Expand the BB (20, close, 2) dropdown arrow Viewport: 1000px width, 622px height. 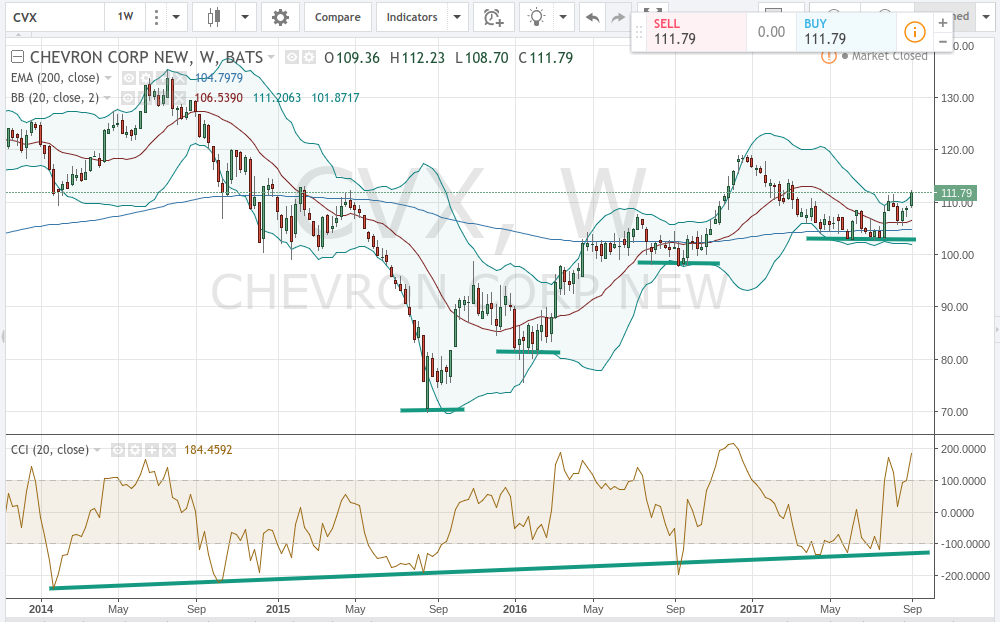click(108, 98)
